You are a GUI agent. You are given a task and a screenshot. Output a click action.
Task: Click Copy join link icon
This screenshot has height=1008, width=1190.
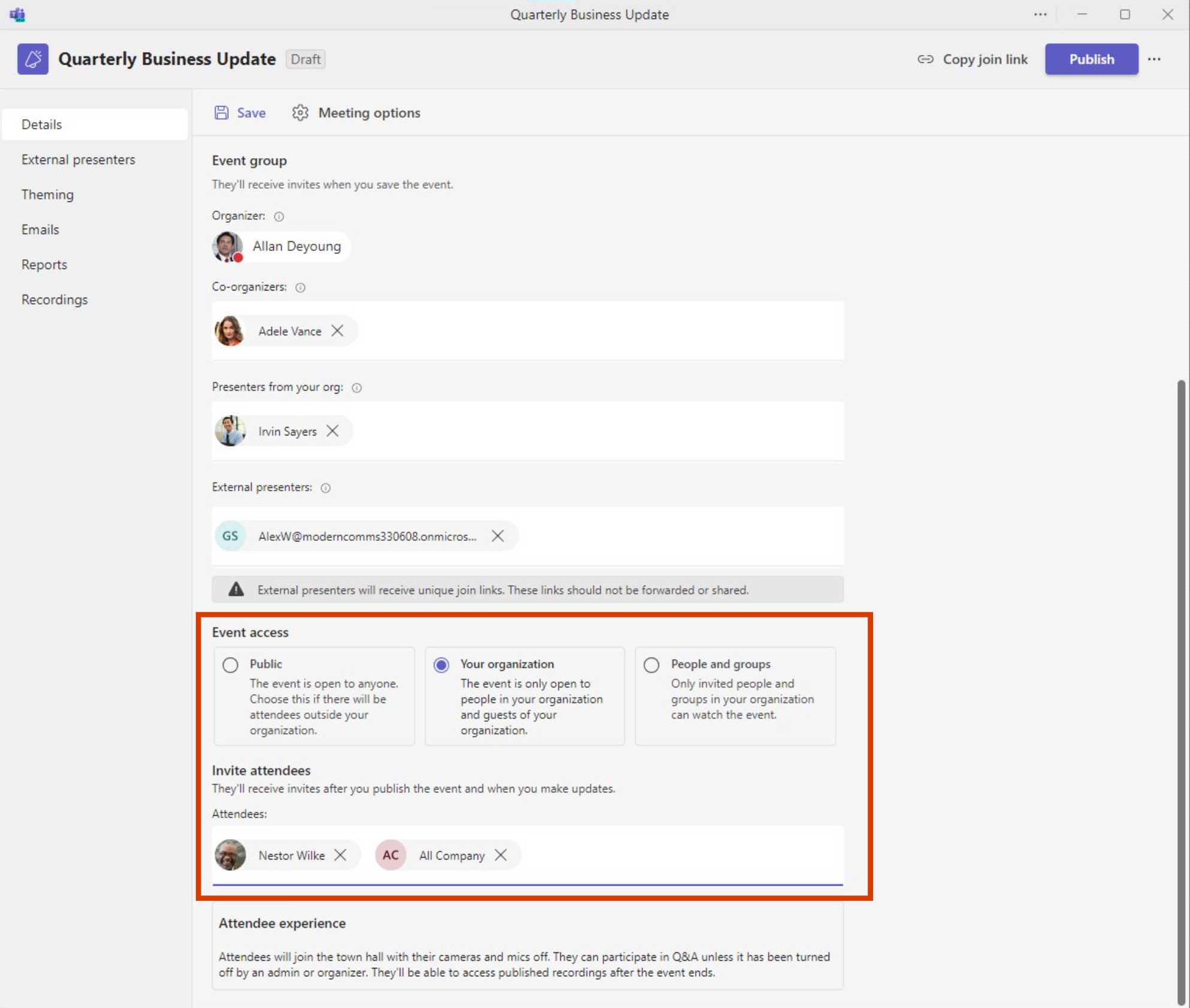tap(923, 59)
